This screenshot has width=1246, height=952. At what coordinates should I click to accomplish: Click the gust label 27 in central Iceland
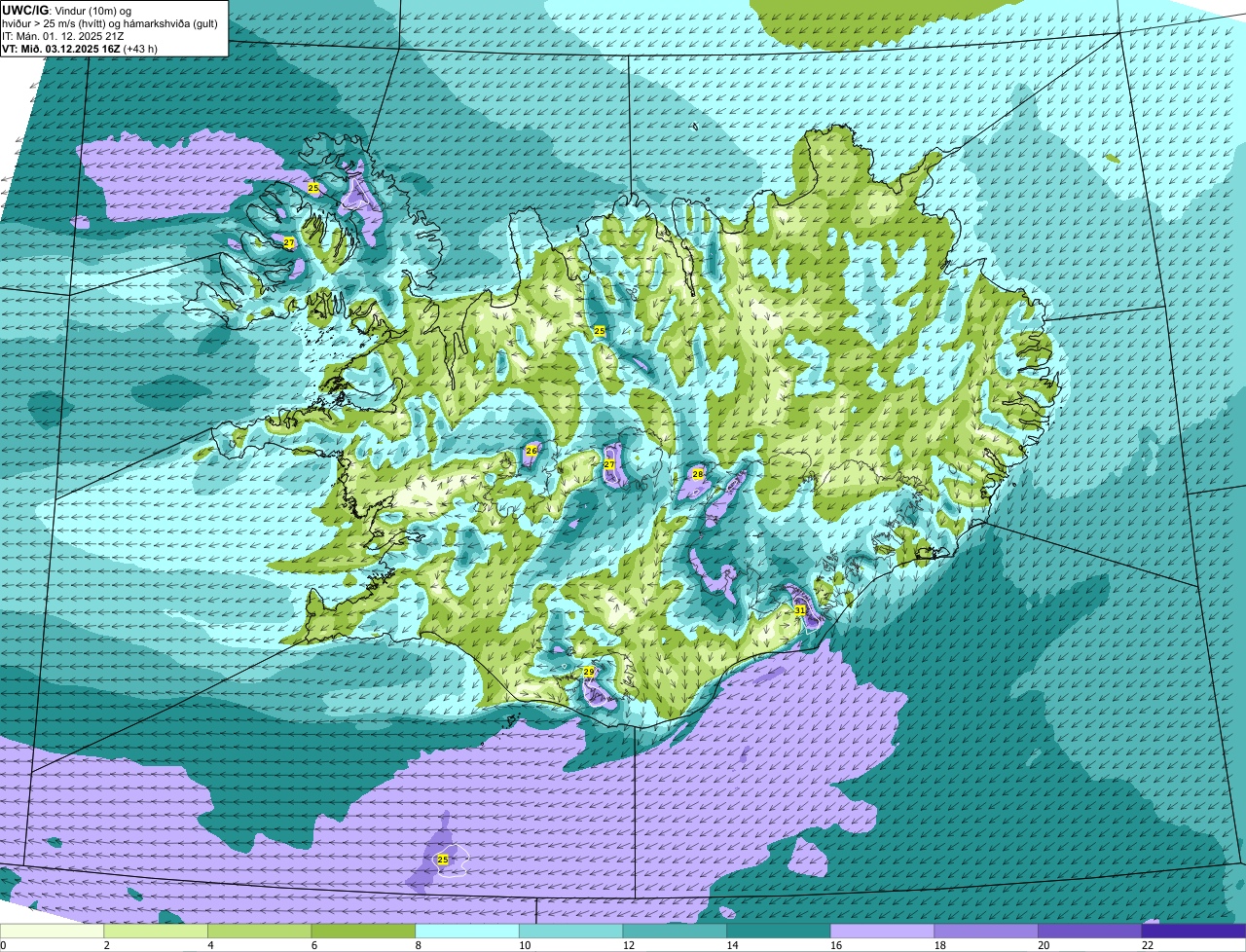pos(609,464)
